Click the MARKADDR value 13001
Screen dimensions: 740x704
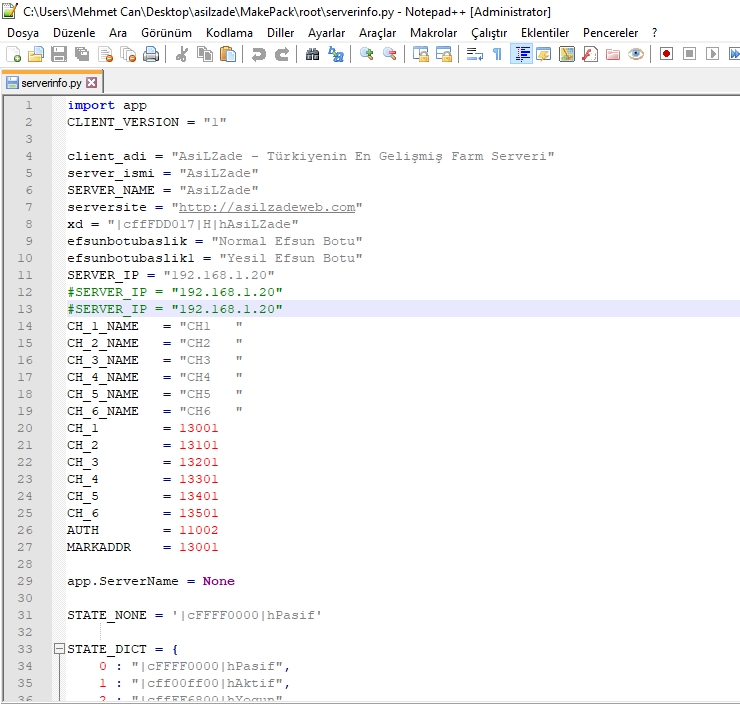[199, 547]
